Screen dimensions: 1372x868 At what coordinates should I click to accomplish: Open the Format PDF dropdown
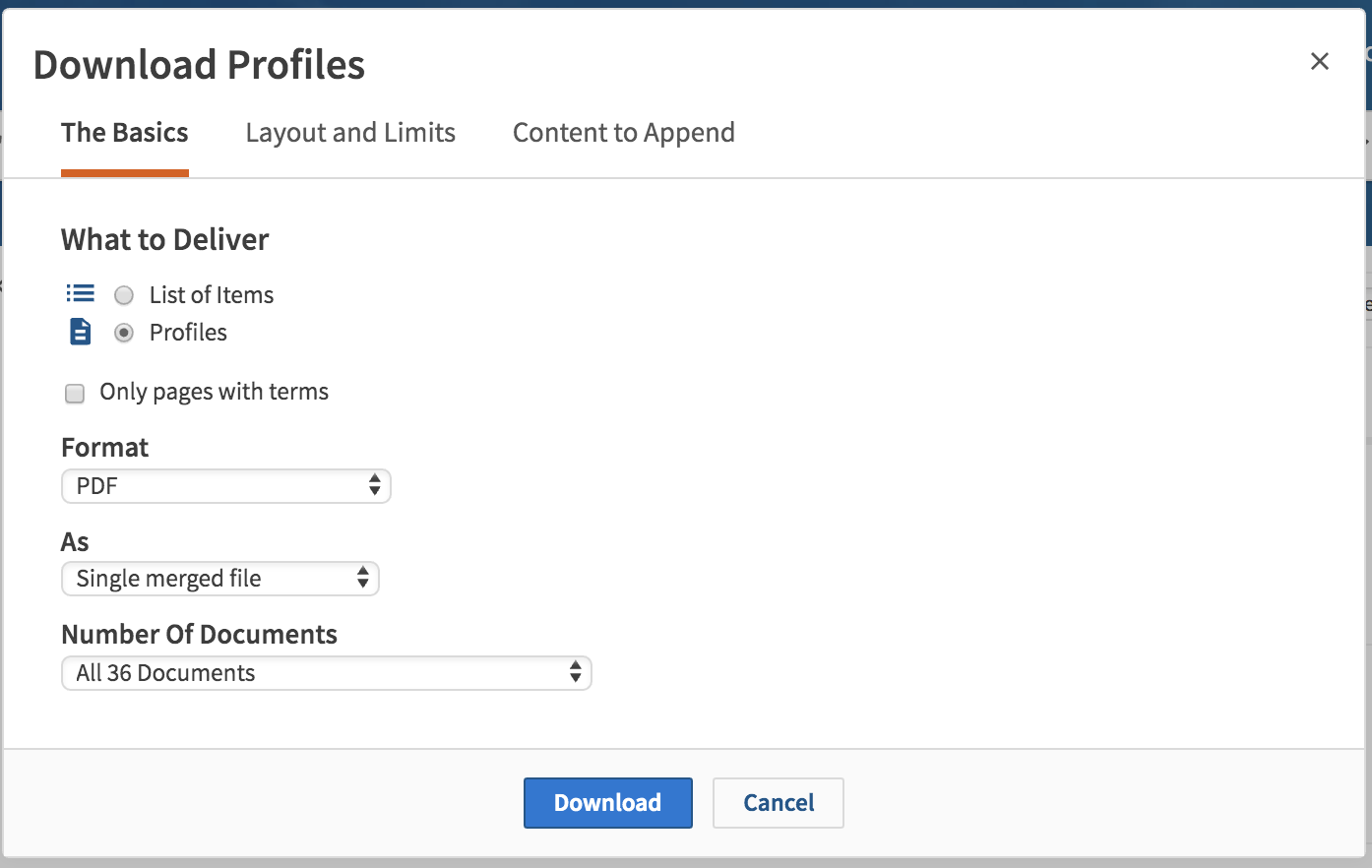click(226, 486)
